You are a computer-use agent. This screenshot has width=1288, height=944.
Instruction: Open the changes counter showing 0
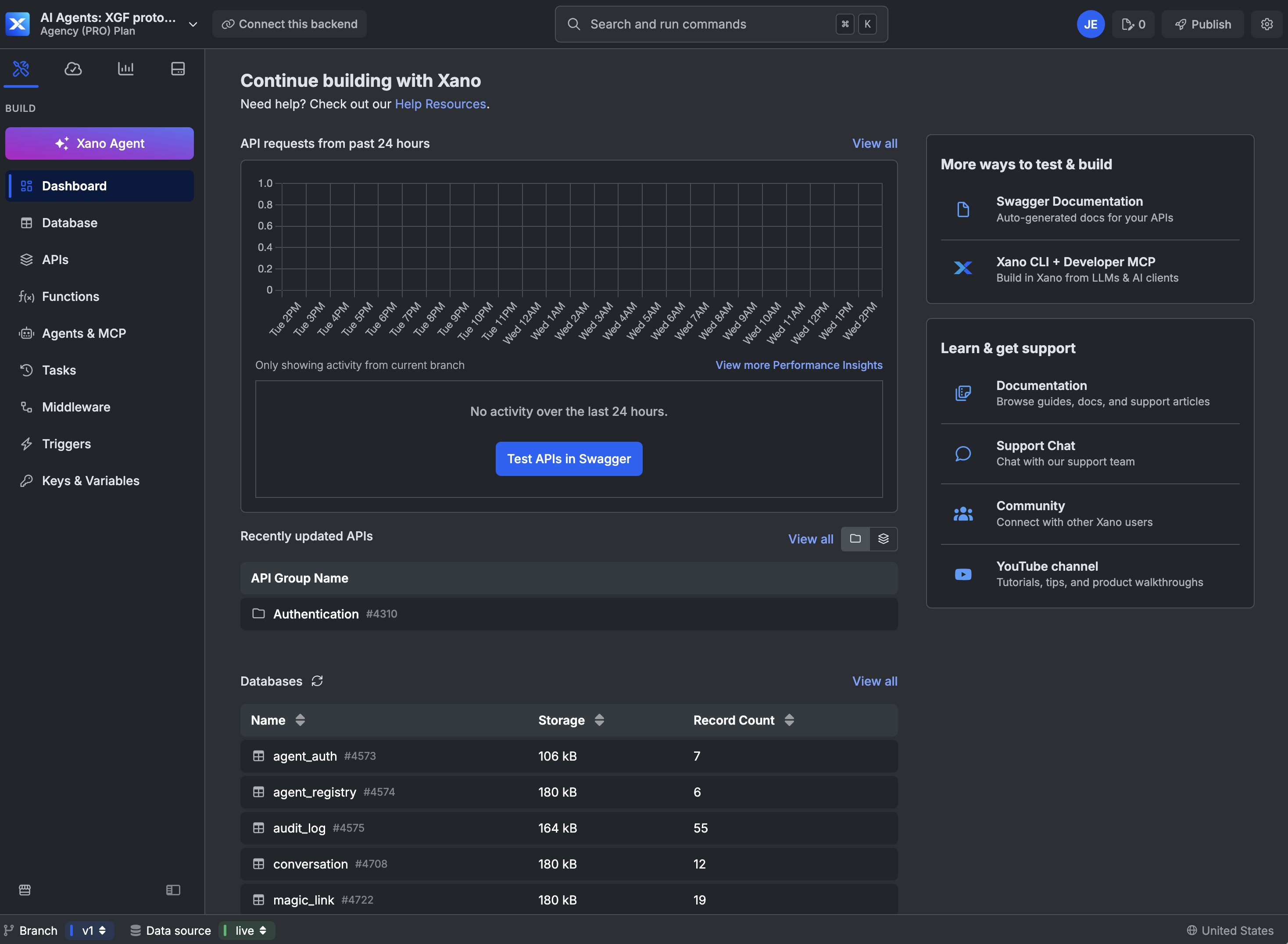click(1133, 24)
